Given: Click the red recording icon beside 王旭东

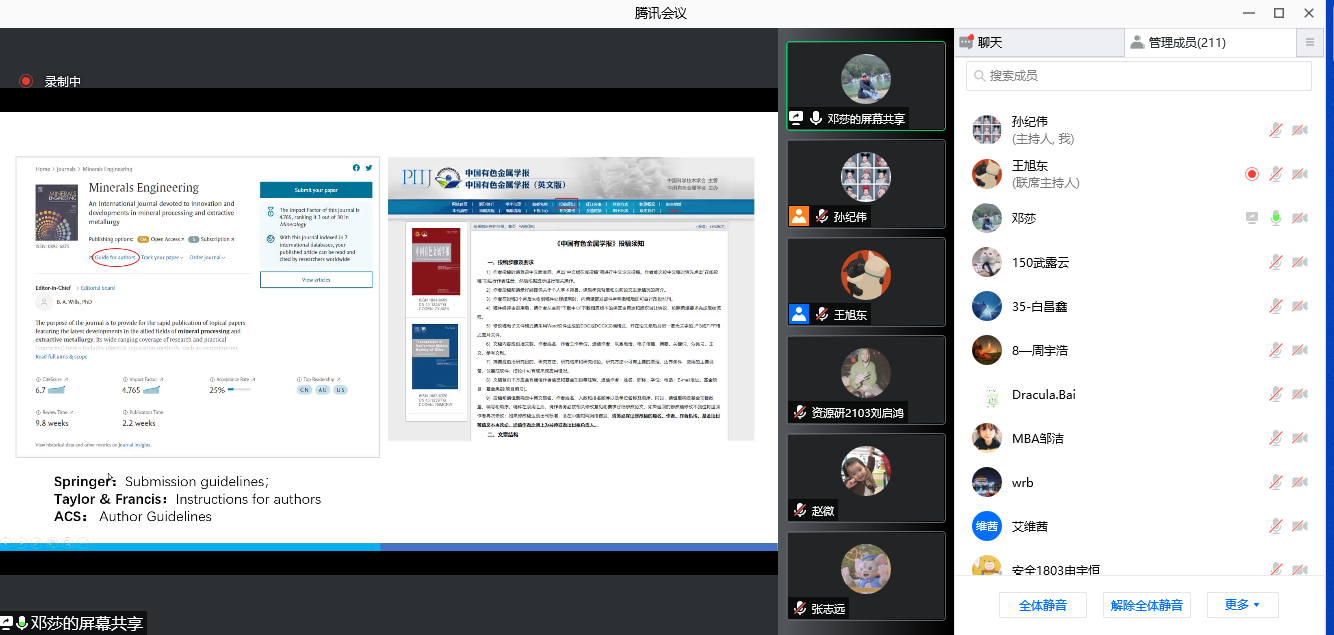Looking at the screenshot, I should [x=1251, y=174].
